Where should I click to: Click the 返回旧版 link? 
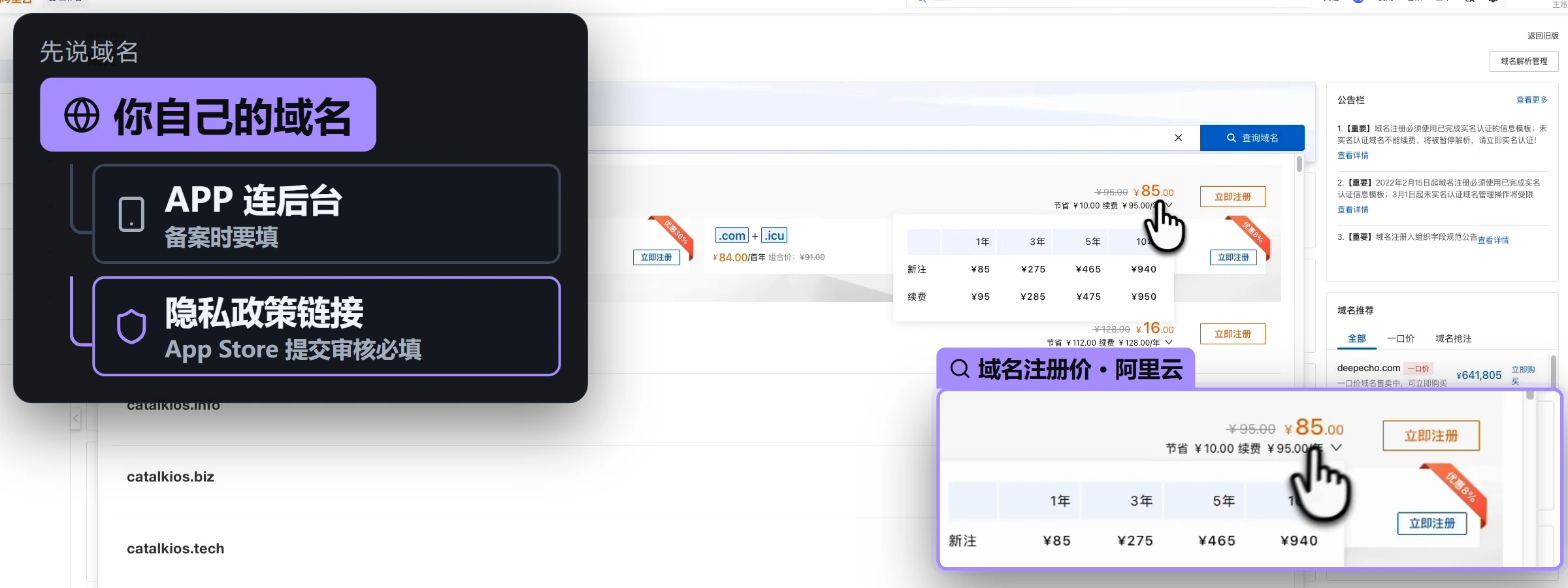pyautogui.click(x=1543, y=36)
